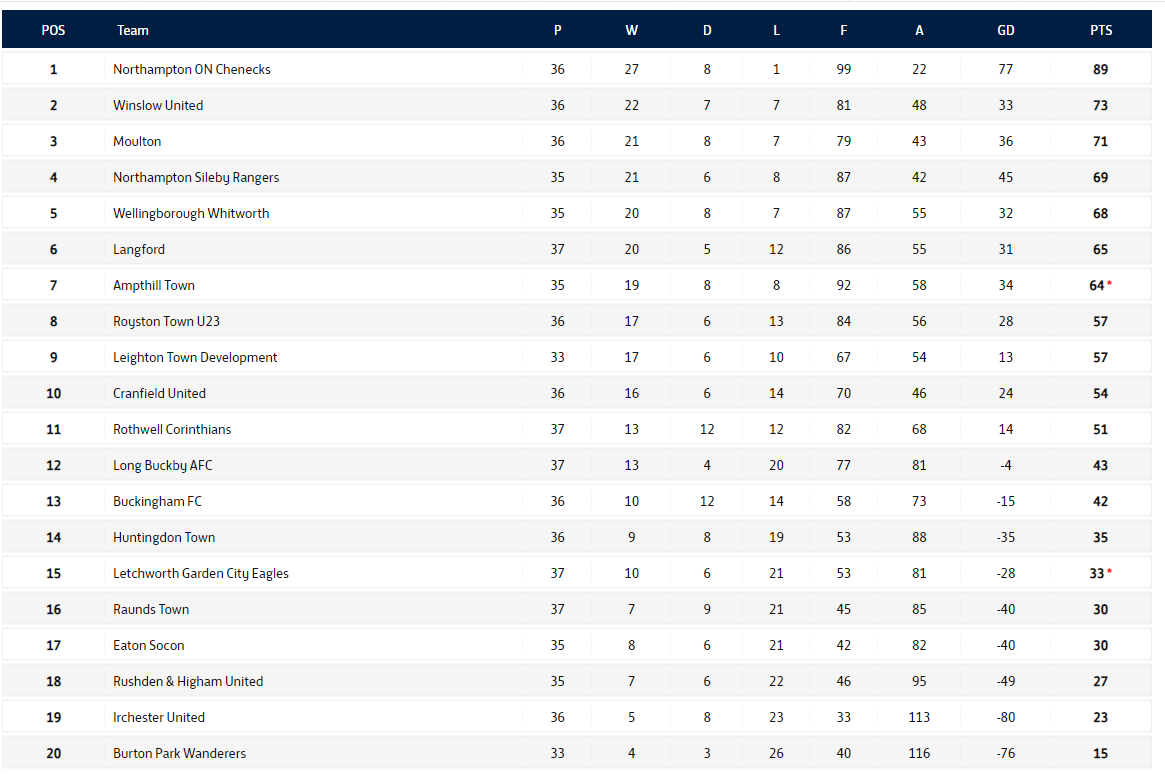Viewport: 1165px width, 774px height.
Task: Click the Winslow United team name
Action: point(158,106)
